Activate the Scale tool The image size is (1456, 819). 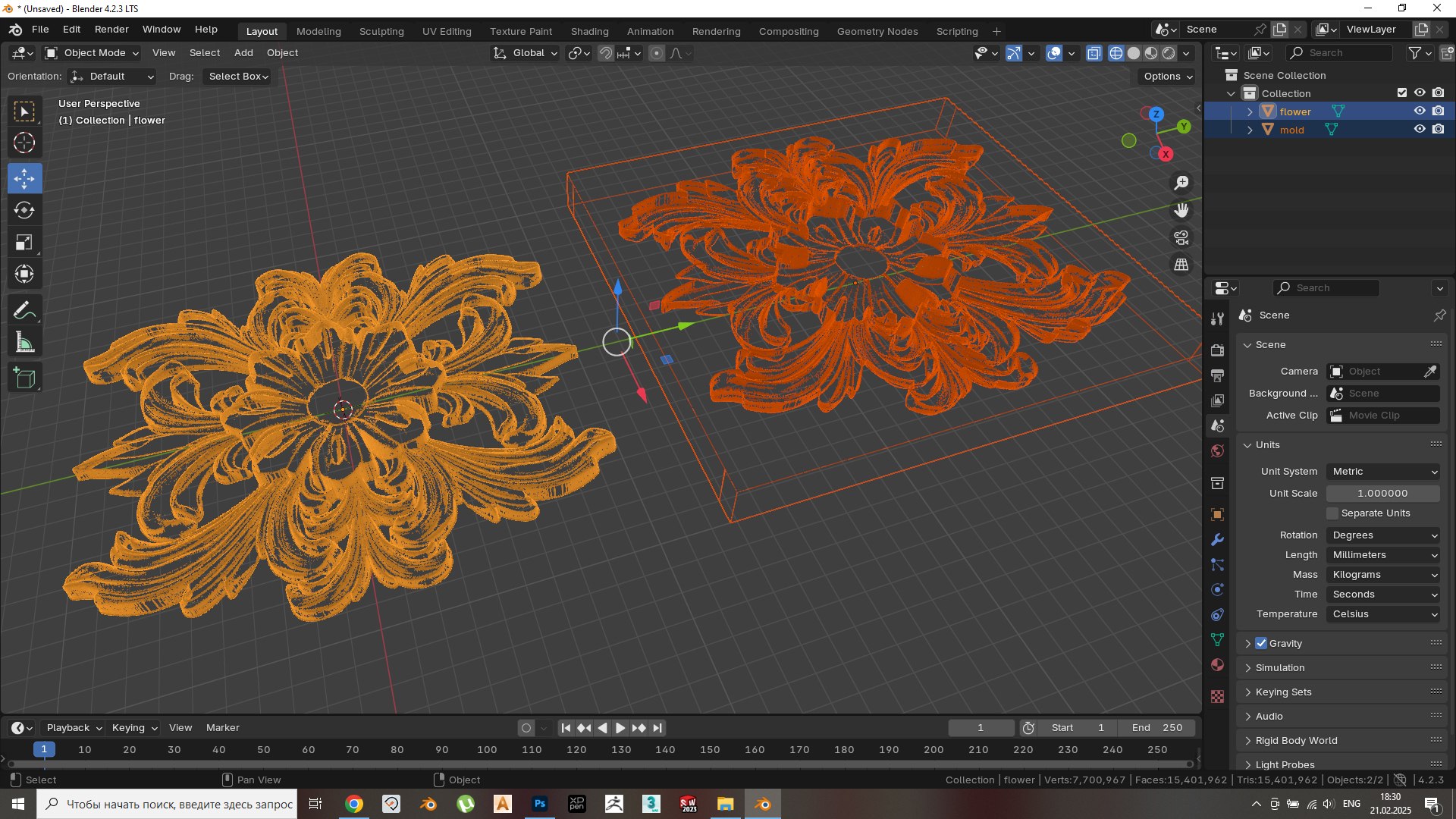pos(24,243)
